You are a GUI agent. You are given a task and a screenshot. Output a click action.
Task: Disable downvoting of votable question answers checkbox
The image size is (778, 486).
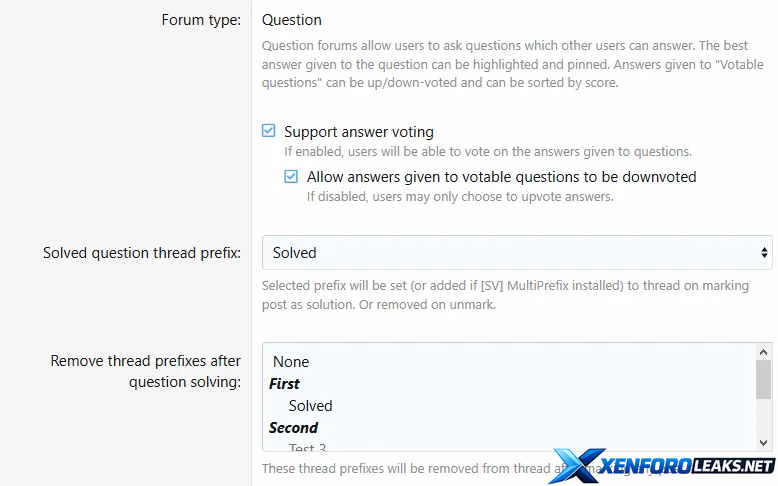point(291,177)
